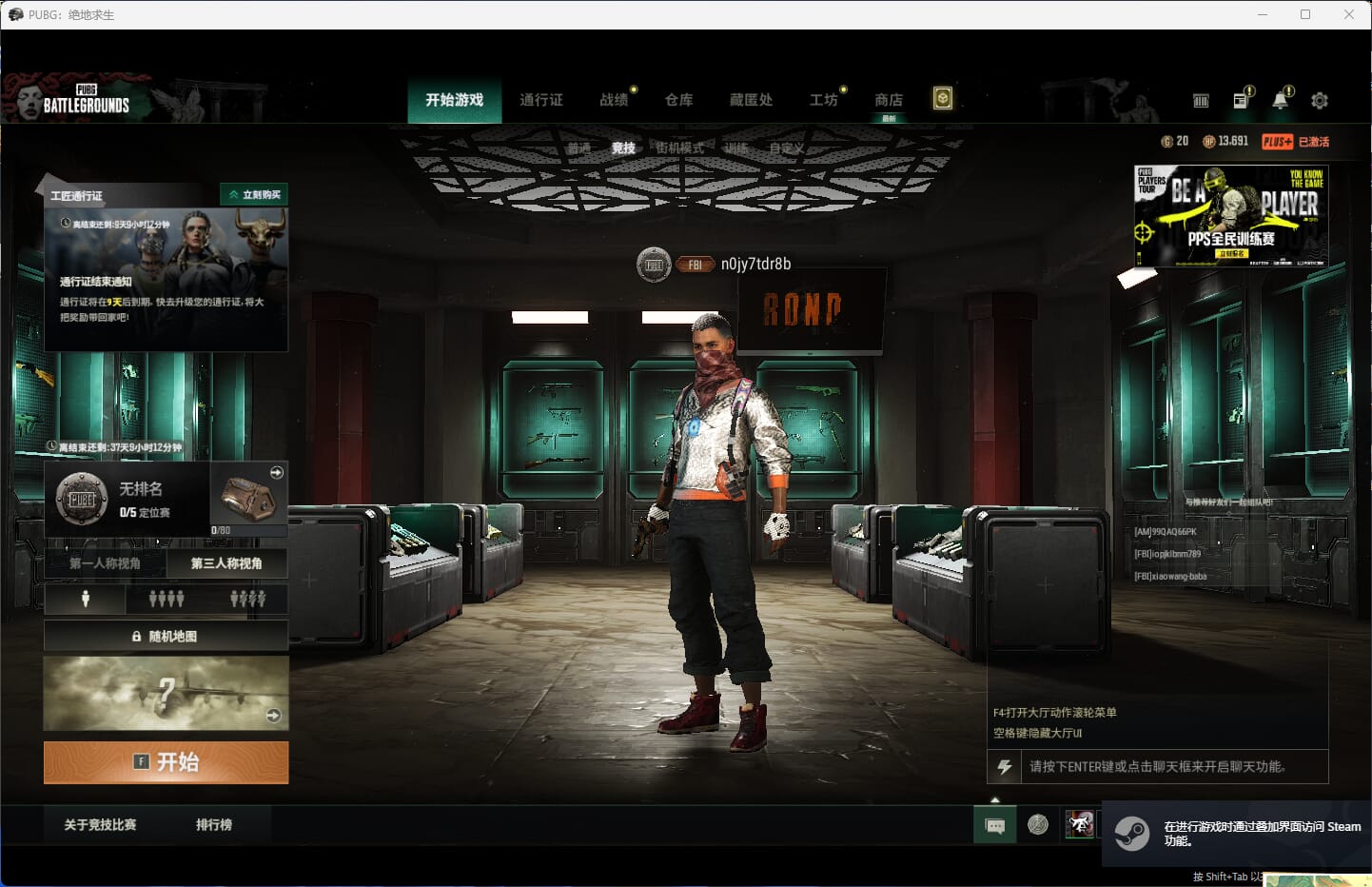
Task: Open the 战绩 tab
Action: (x=615, y=100)
